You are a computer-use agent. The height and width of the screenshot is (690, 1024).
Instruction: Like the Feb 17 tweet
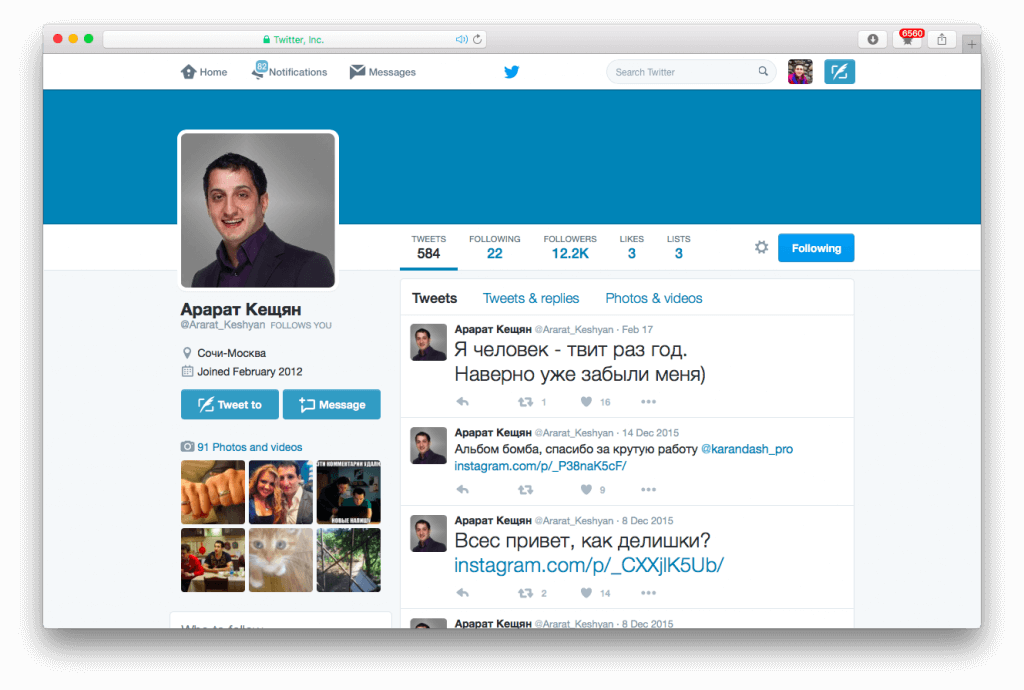click(x=586, y=401)
